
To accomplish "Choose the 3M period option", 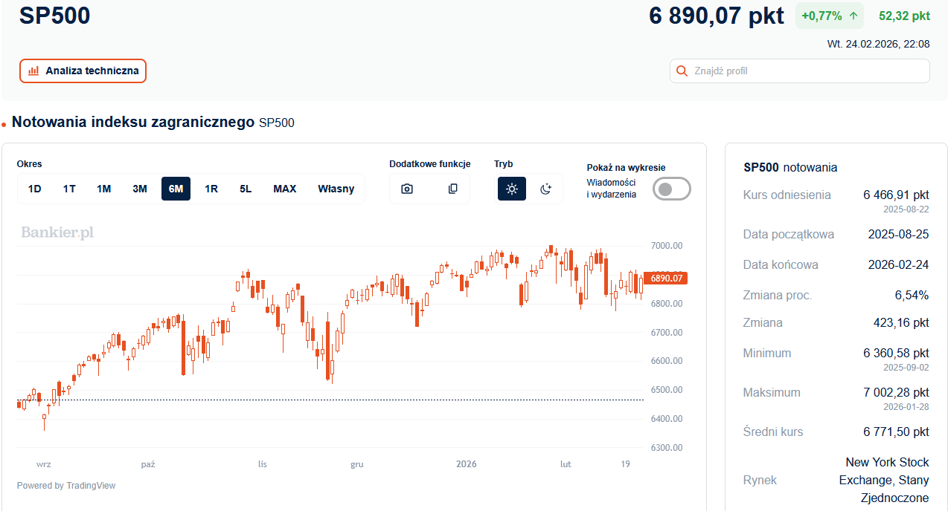I will 140,189.
